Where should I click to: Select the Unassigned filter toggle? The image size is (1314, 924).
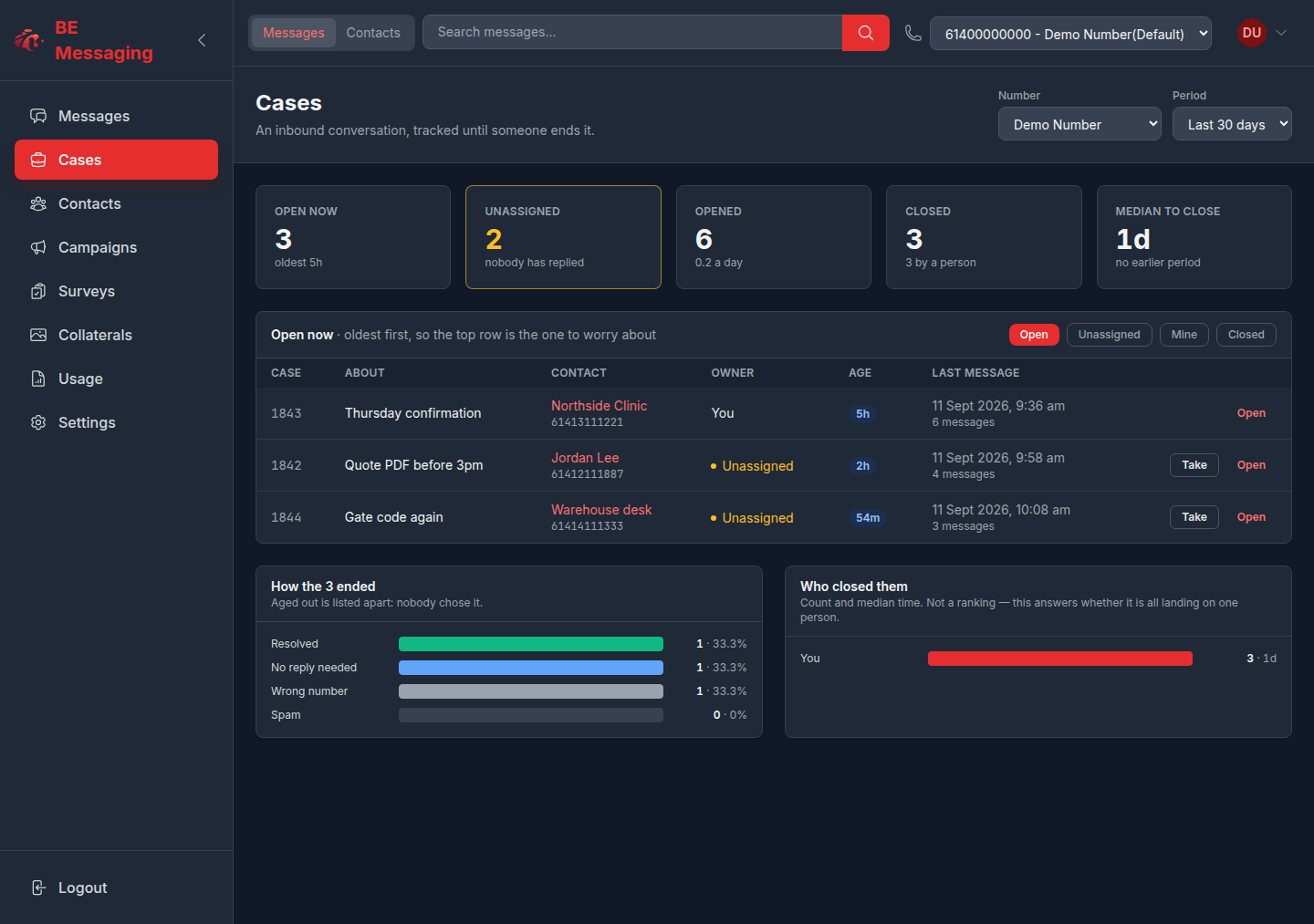click(x=1109, y=335)
